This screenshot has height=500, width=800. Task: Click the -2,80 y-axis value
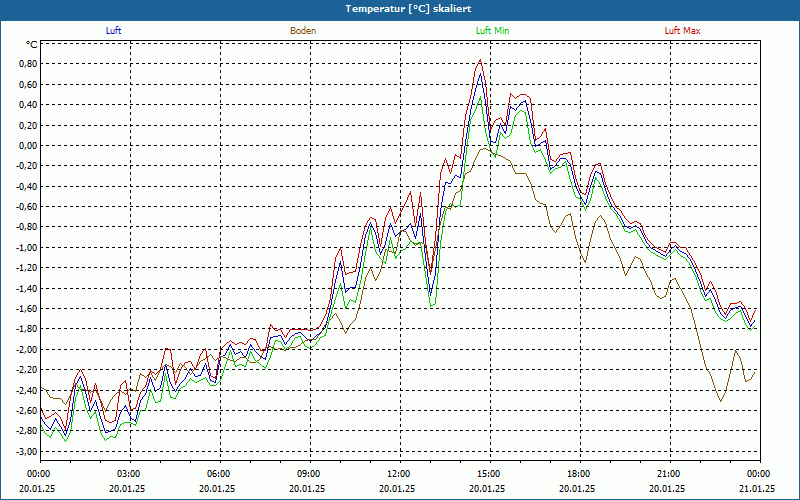coord(28,431)
